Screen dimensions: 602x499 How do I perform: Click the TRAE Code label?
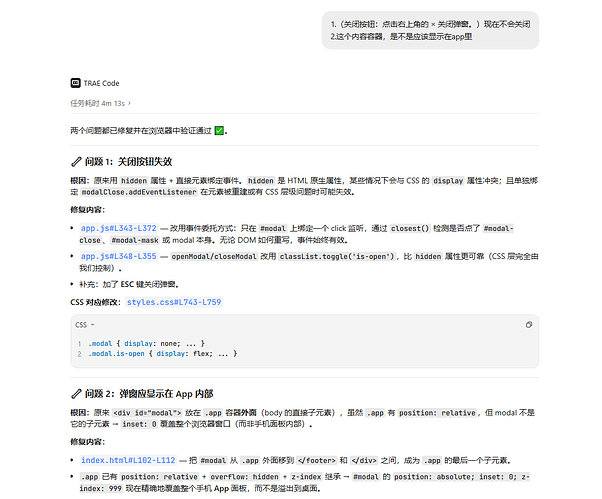(x=101, y=83)
